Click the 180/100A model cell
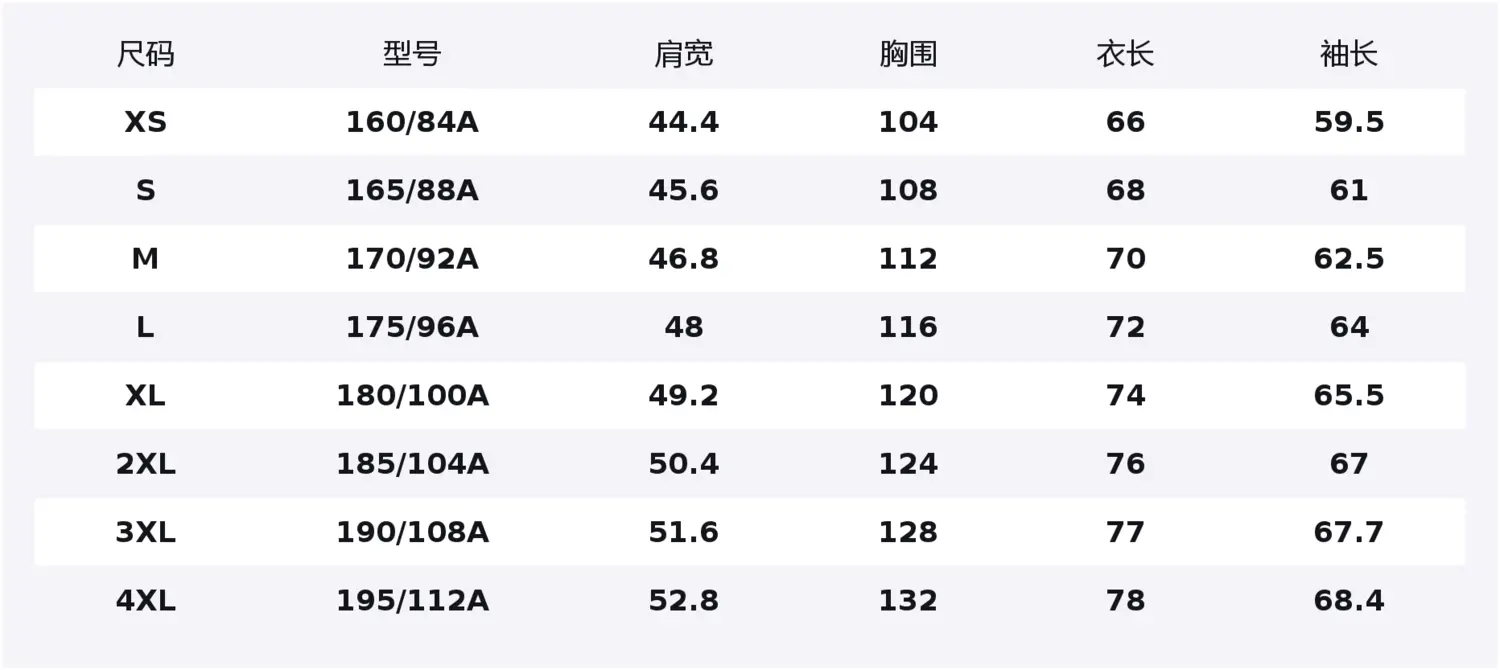Viewport: 1500px width, 670px height. click(412, 396)
